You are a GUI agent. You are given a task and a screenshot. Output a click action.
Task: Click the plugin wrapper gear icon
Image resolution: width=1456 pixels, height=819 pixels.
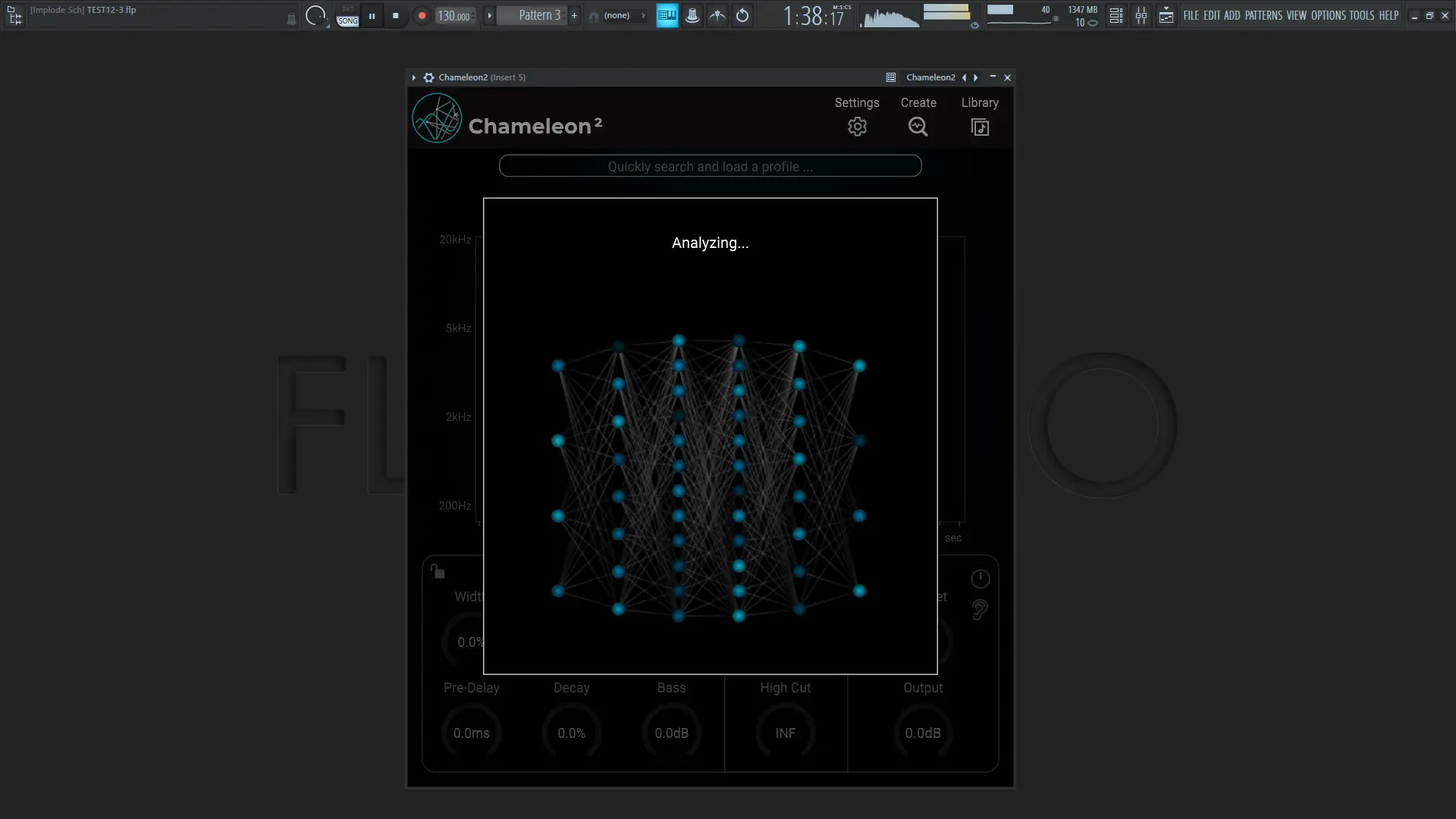[428, 77]
